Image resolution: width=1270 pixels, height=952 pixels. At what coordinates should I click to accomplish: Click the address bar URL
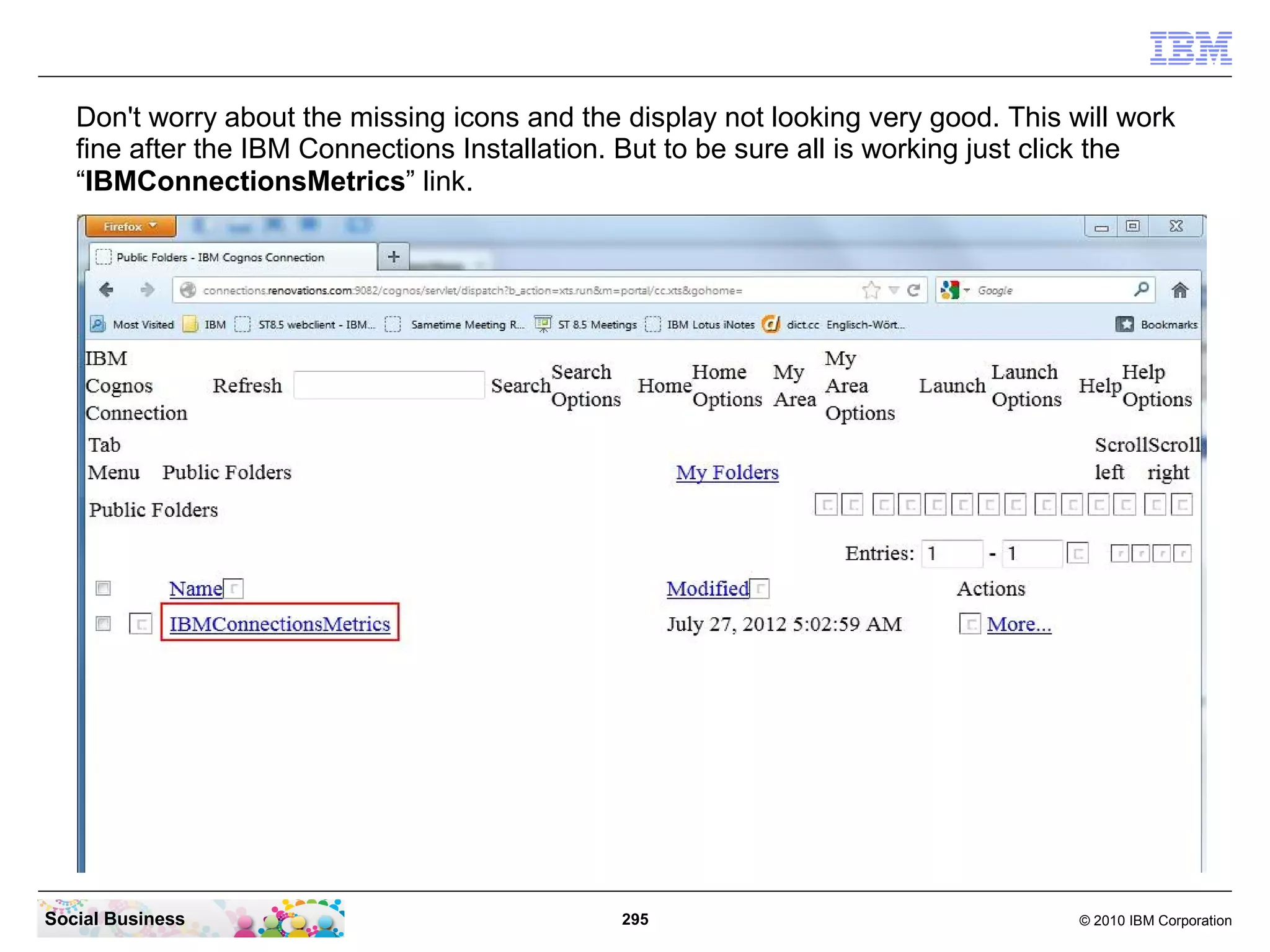473,291
